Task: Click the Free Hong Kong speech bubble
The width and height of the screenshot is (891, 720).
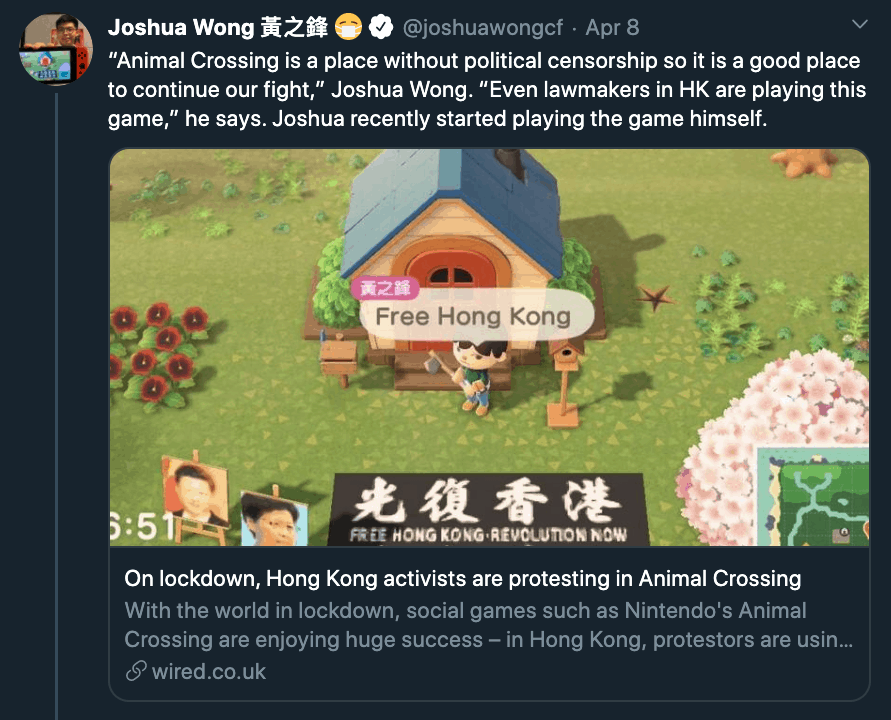Action: point(477,317)
